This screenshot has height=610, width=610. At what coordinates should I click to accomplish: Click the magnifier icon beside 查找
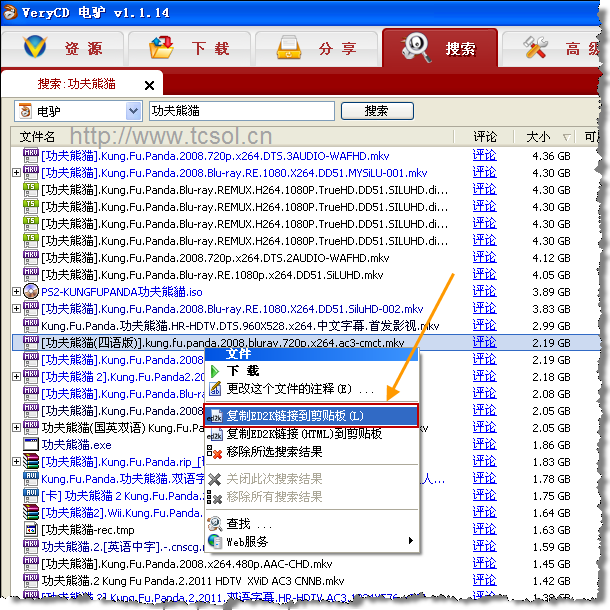(215, 524)
